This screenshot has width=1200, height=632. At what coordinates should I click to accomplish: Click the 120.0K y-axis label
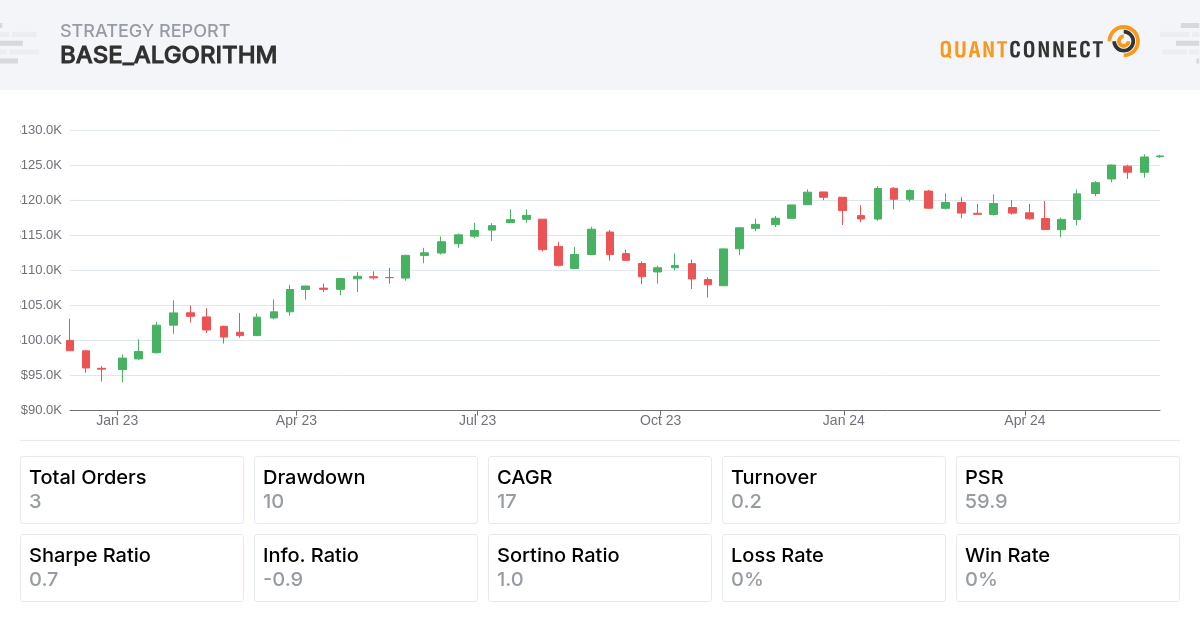click(x=41, y=200)
